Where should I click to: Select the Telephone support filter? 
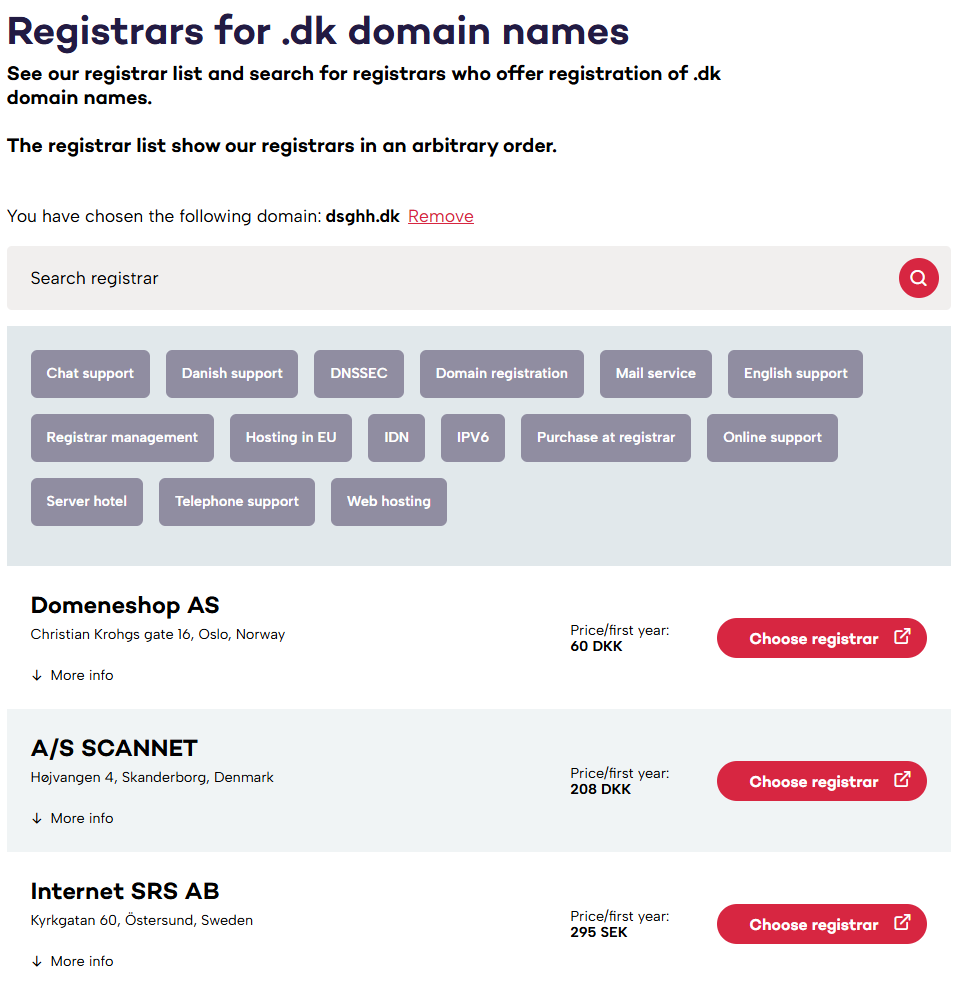point(237,502)
